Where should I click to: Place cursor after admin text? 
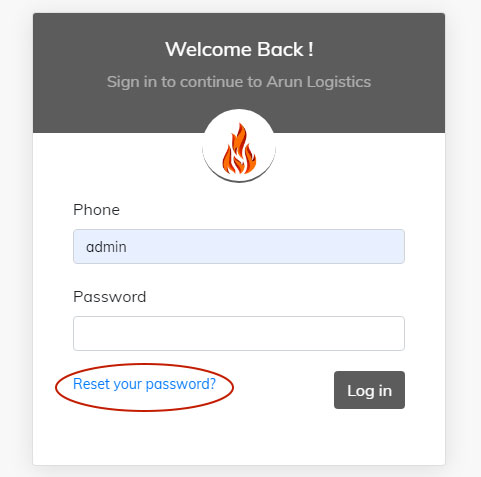click(x=128, y=247)
